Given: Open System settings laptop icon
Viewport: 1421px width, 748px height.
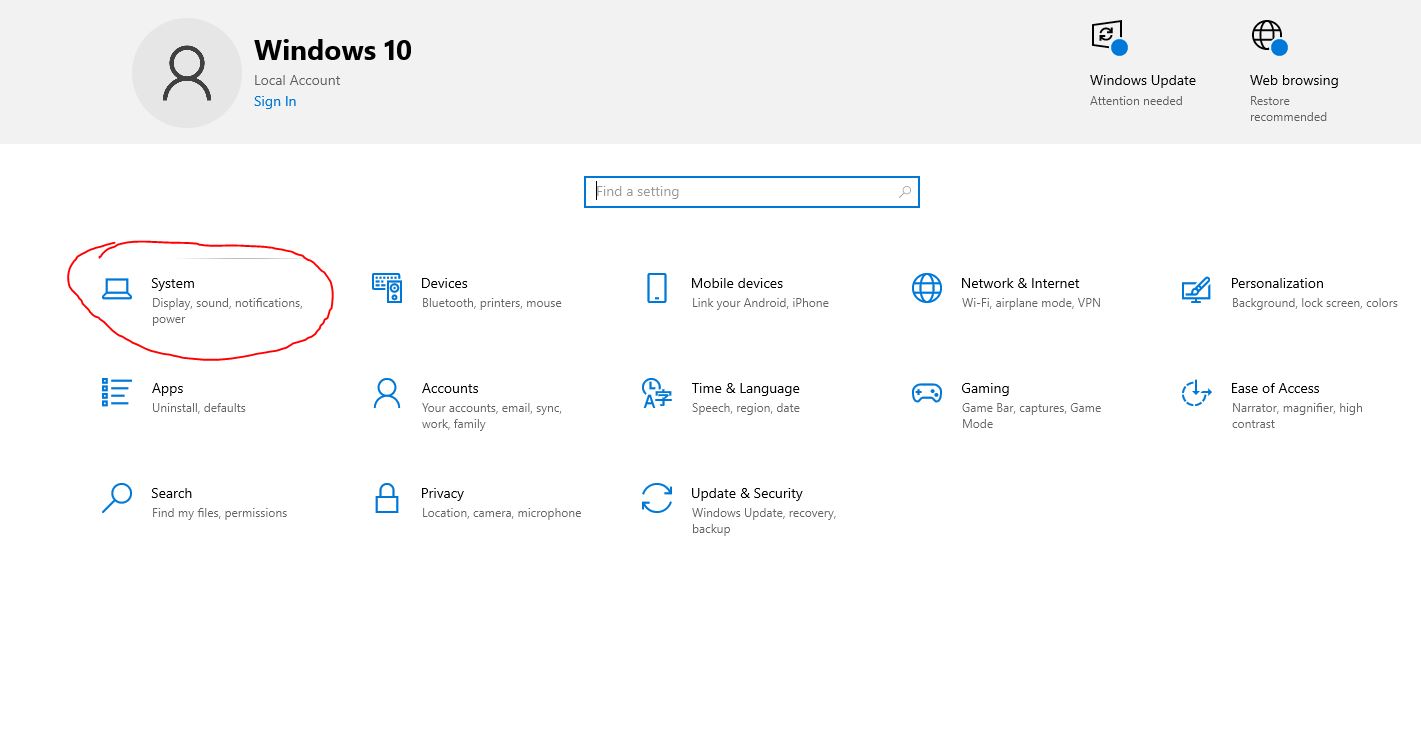Looking at the screenshot, I should pos(117,288).
